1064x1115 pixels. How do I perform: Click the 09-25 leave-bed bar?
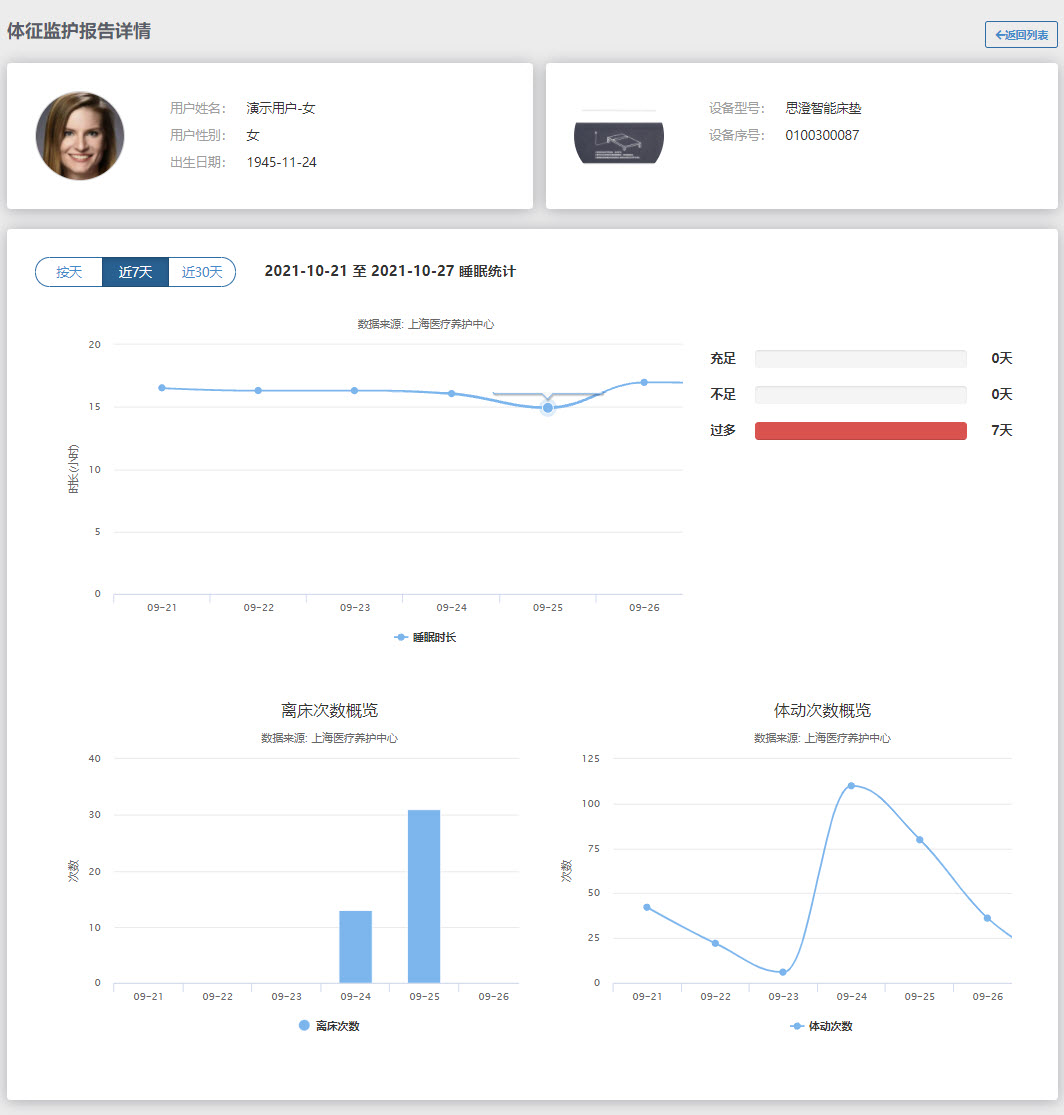[x=424, y=896]
